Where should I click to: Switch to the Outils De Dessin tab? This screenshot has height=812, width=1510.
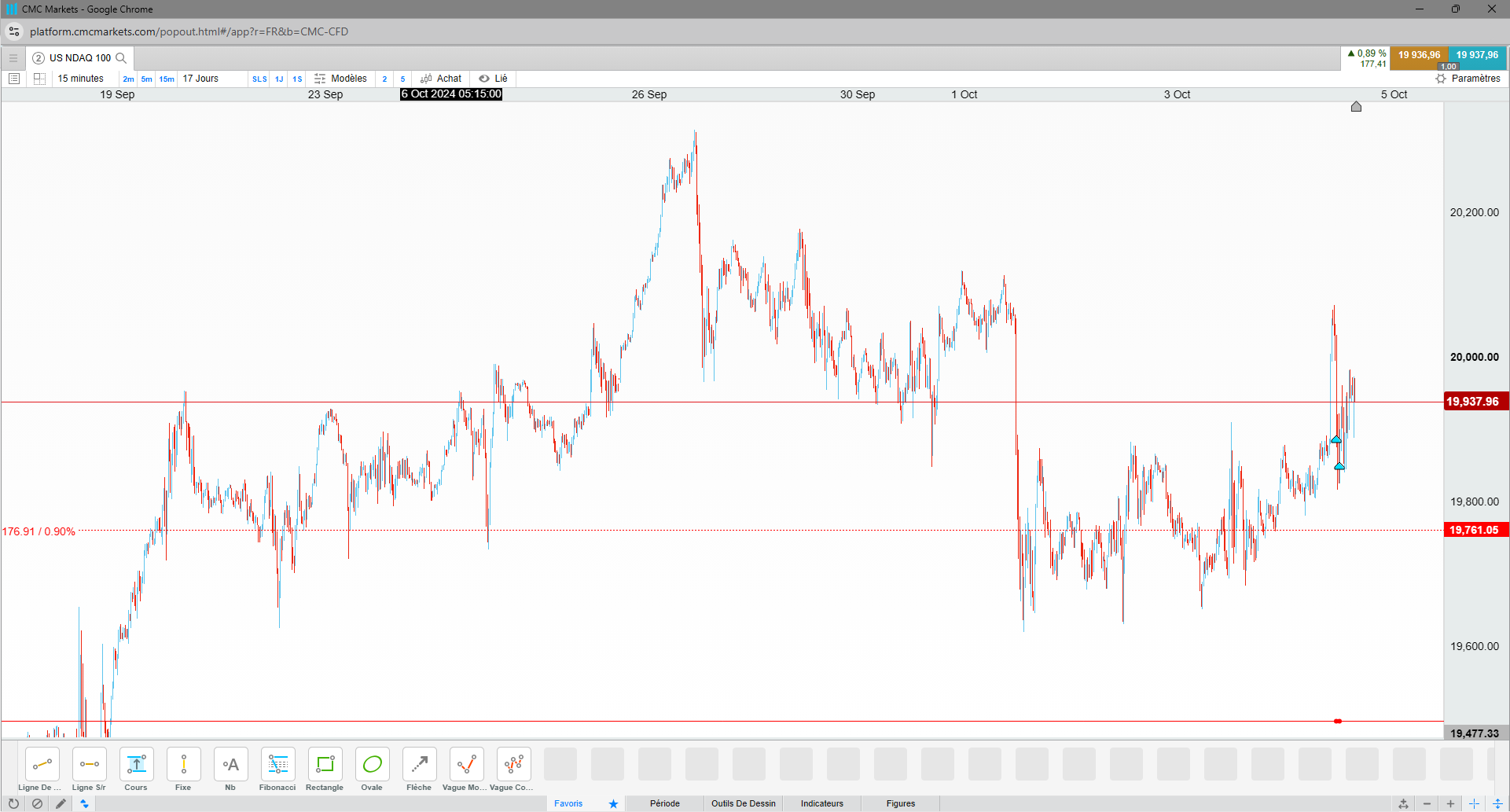point(744,803)
